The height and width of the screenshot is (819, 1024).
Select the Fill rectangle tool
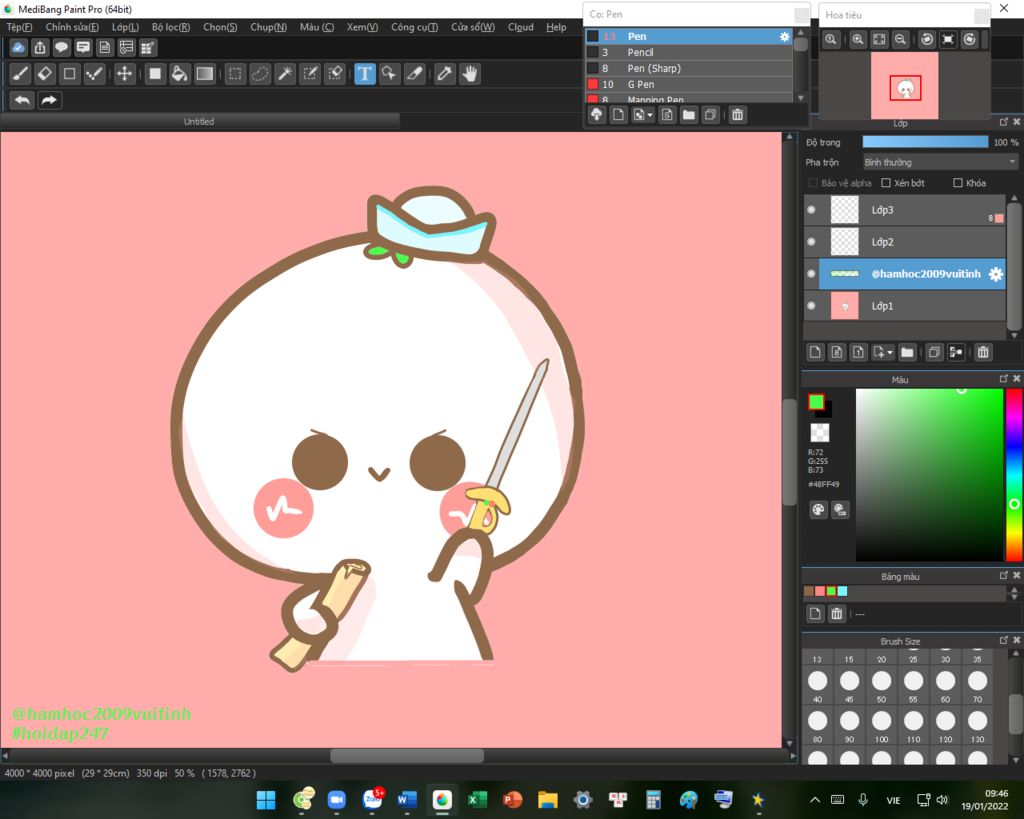pos(155,74)
